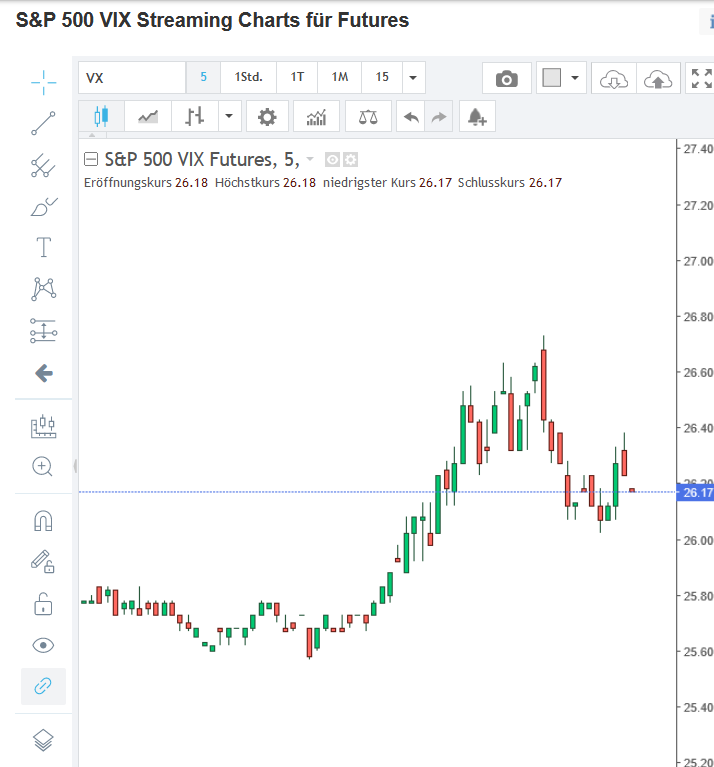Toggle hide all drawings eye icon

coord(43,646)
